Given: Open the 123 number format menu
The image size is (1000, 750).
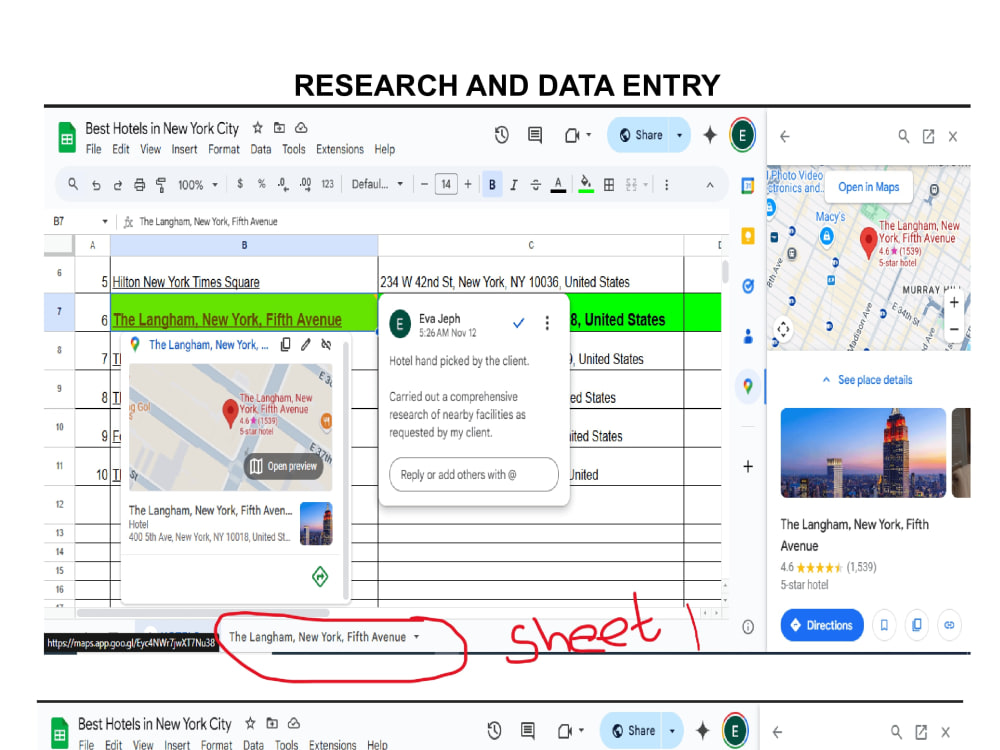Looking at the screenshot, I should [x=328, y=184].
